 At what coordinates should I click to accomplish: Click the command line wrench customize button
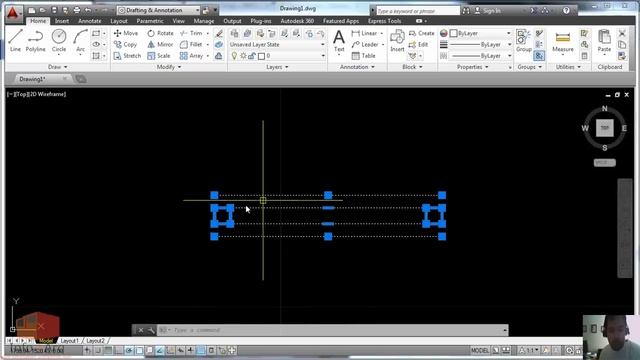click(x=151, y=330)
